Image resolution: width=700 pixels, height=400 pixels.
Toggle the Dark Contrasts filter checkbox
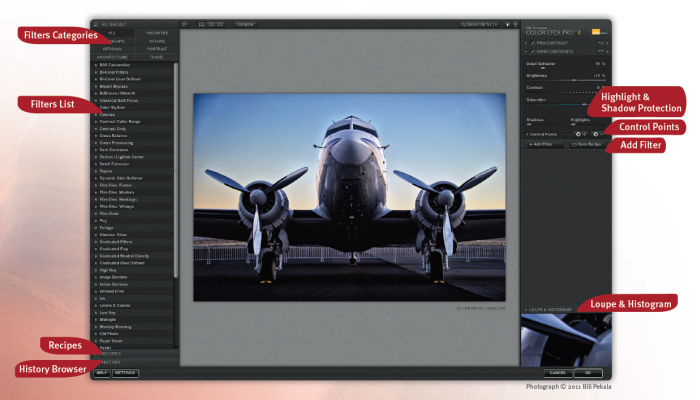click(533, 52)
